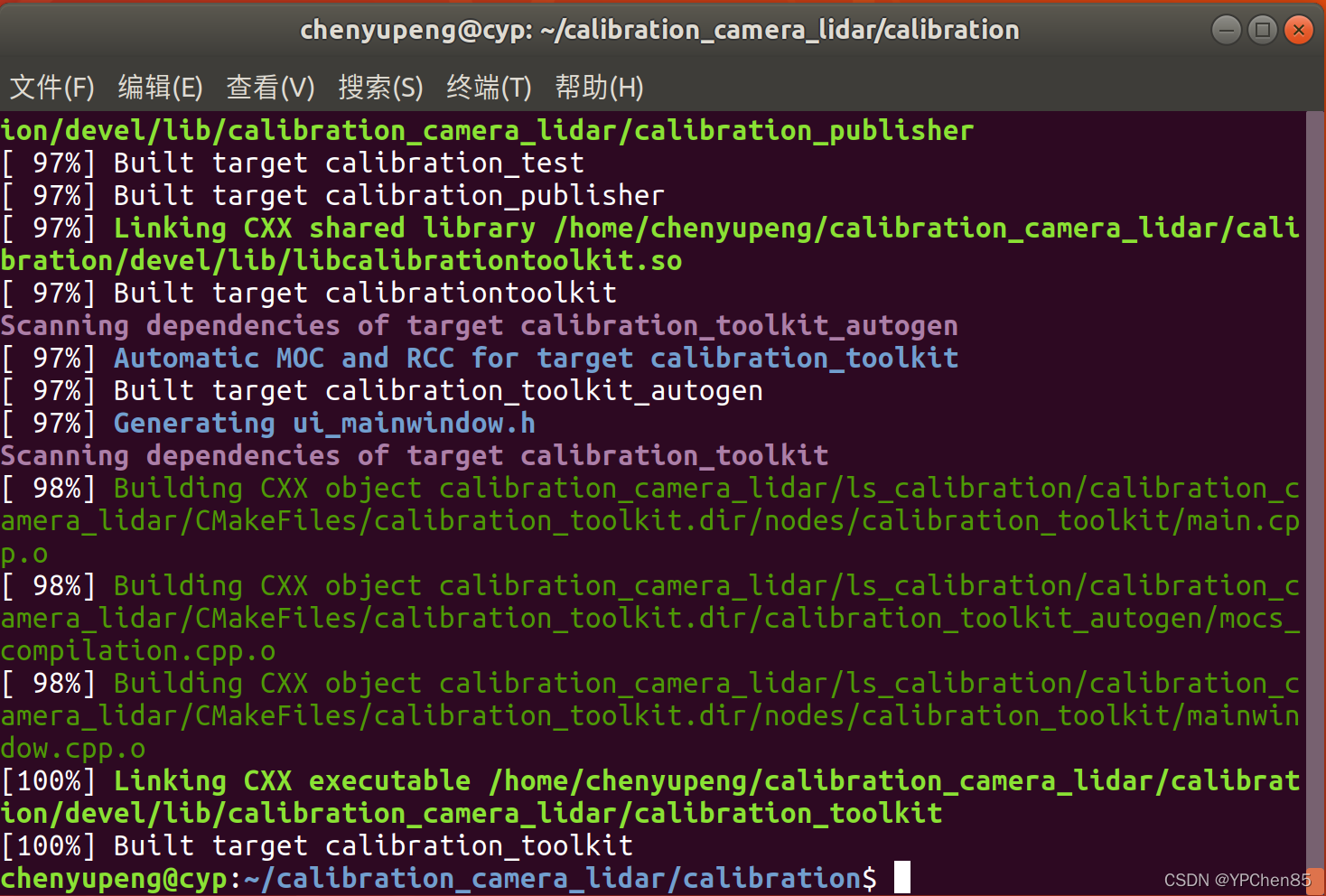Viewport: 1326px width, 896px height.
Task: Click 'mocs_compilation.cpp.o' text
Action: pos(138,651)
